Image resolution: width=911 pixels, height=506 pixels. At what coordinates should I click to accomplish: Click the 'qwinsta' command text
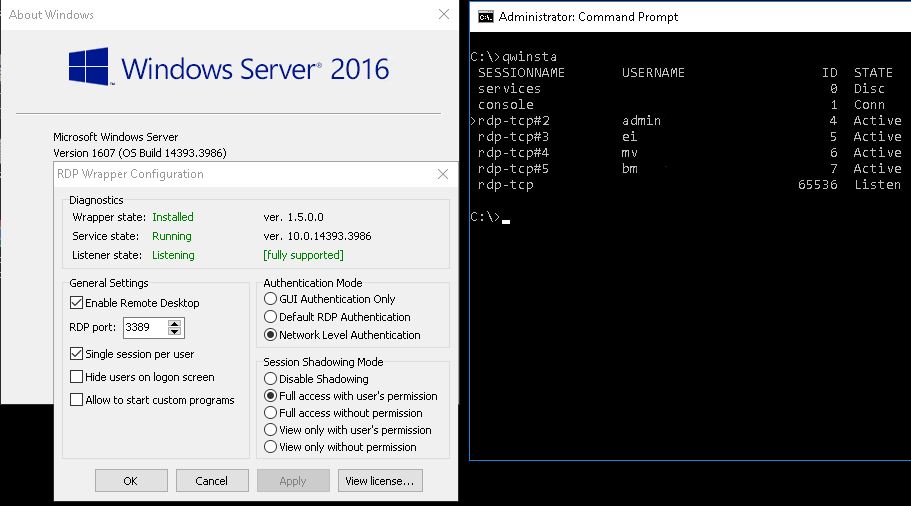coord(529,56)
